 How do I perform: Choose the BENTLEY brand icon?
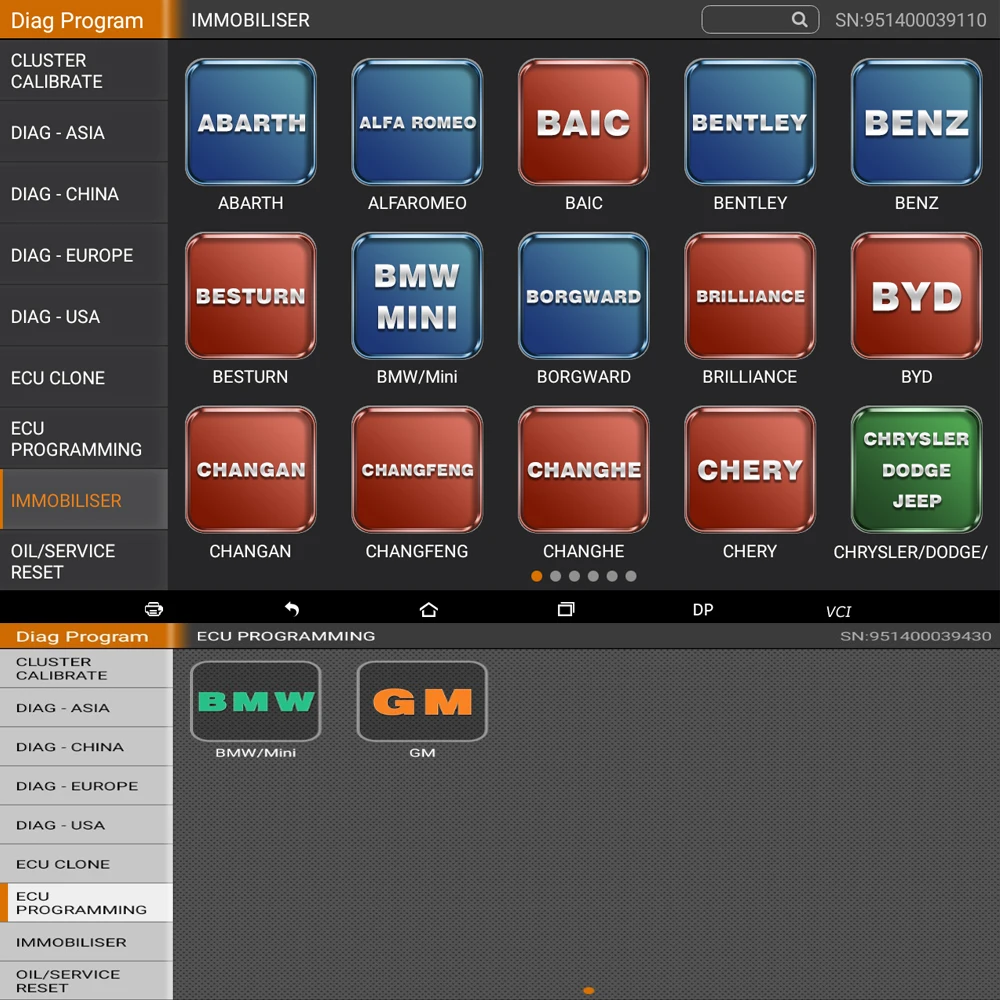[x=750, y=122]
